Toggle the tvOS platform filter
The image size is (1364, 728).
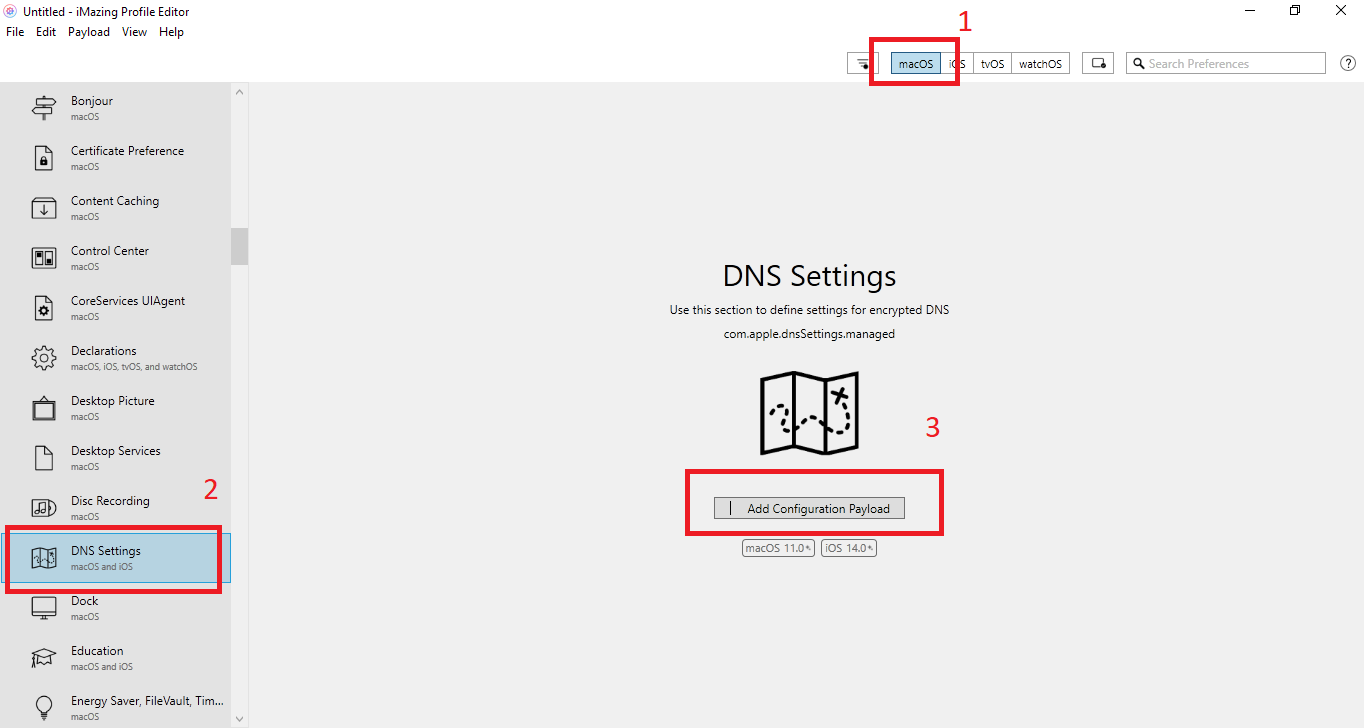click(x=992, y=64)
